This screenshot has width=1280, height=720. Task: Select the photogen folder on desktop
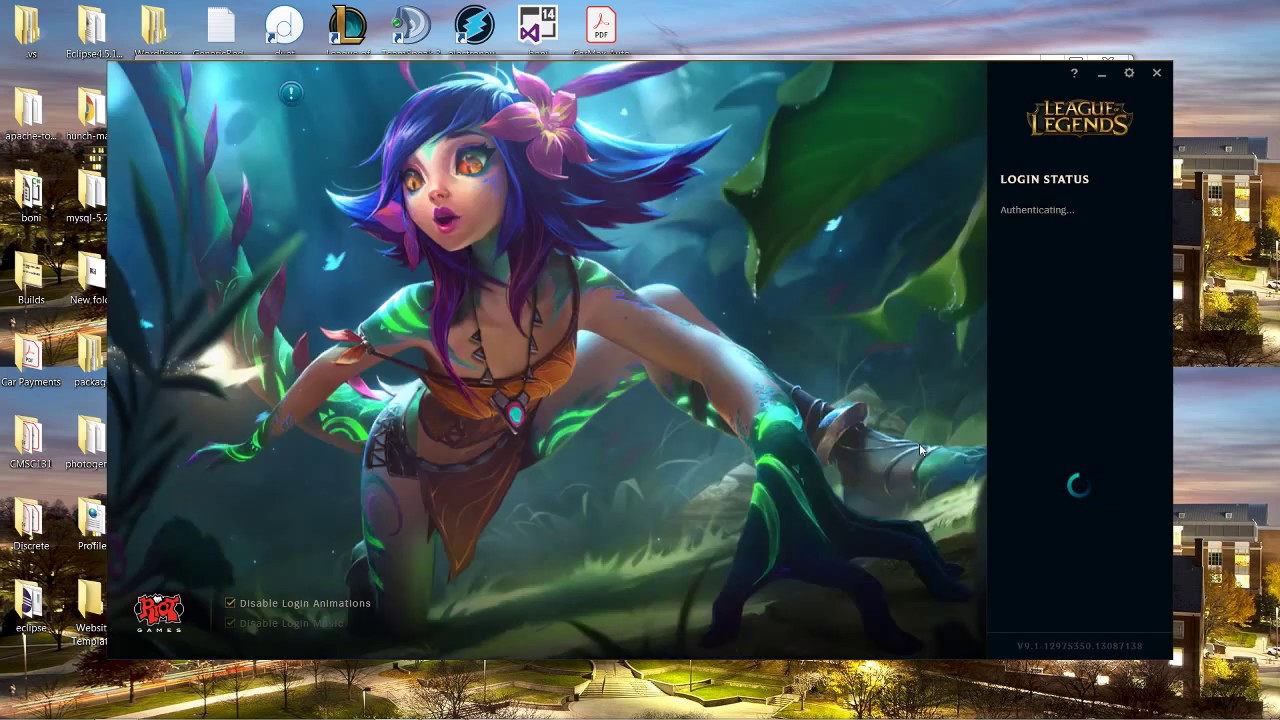88,442
